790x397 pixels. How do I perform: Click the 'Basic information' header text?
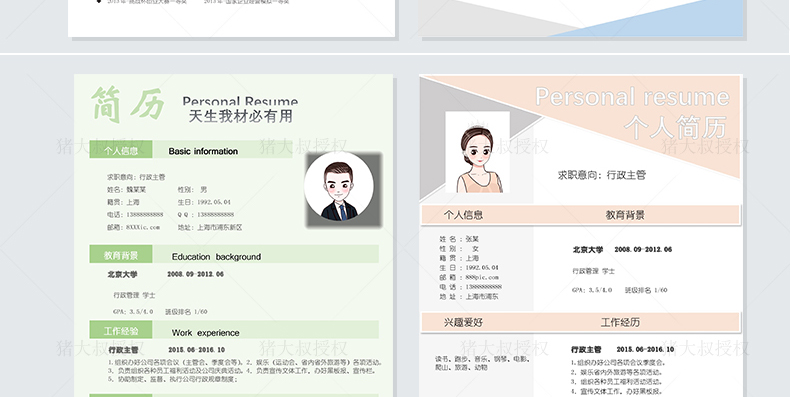coord(203,151)
